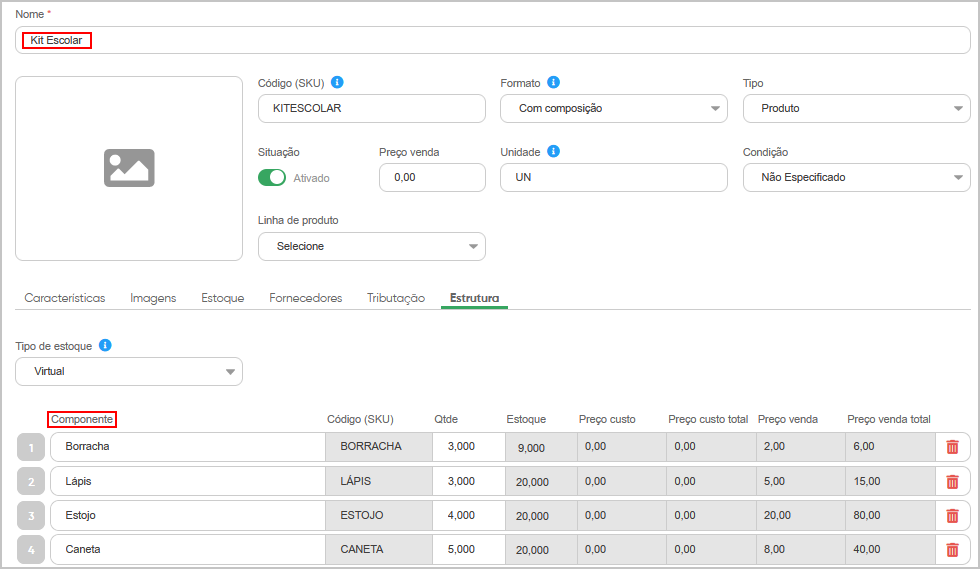Screen dimensions: 980x569
Task: Open the Condição dropdown 'Não Especificado'
Action: tap(856, 178)
